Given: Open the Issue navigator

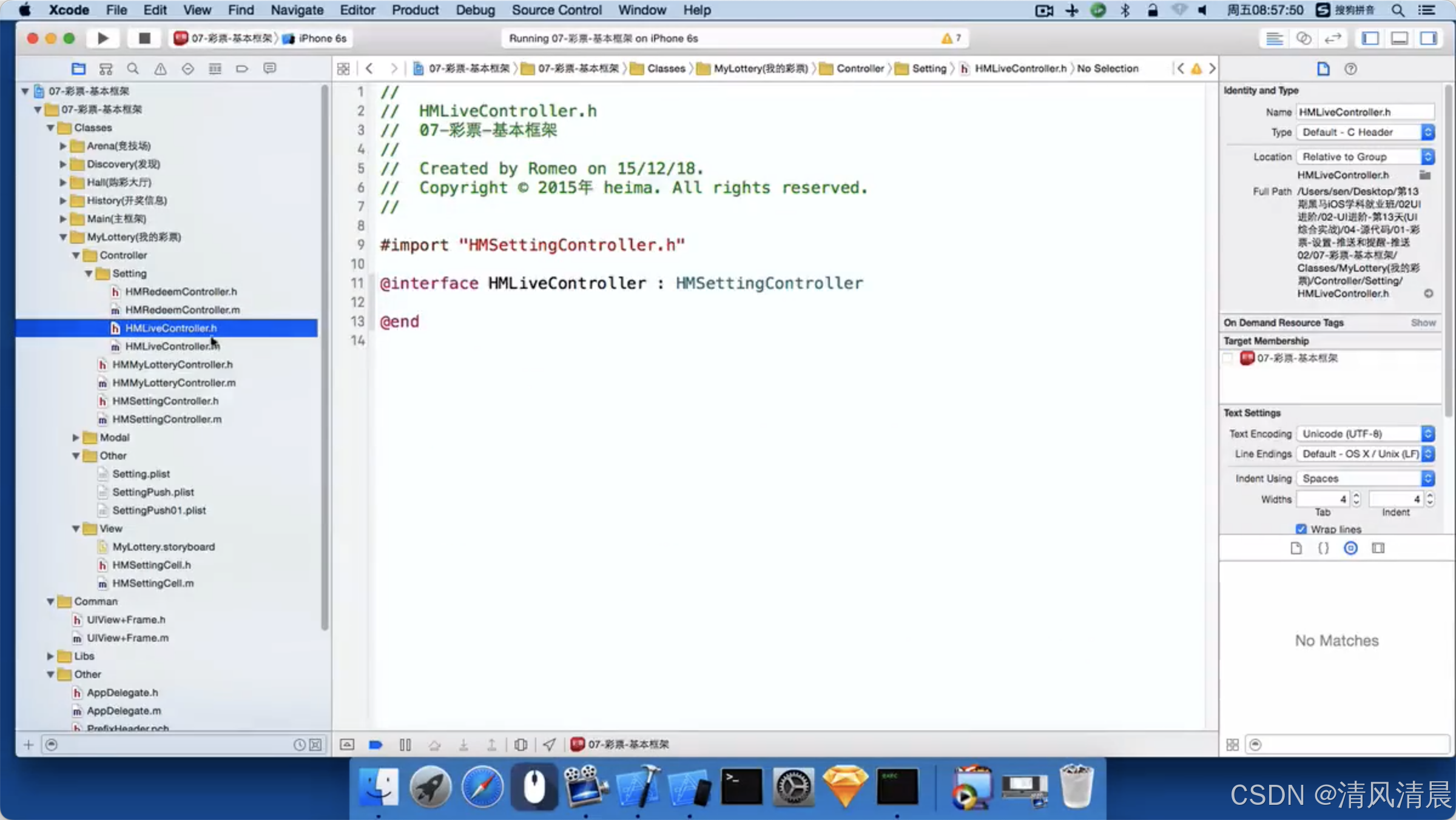Looking at the screenshot, I should pos(160,69).
